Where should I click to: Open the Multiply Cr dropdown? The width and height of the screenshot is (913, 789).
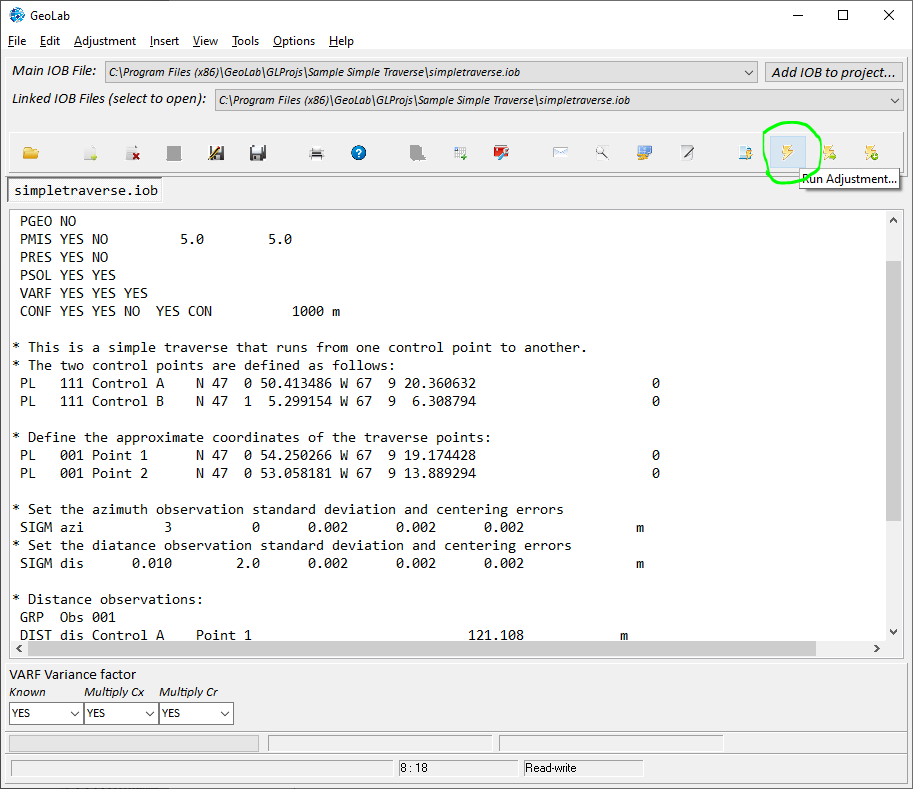click(x=225, y=713)
